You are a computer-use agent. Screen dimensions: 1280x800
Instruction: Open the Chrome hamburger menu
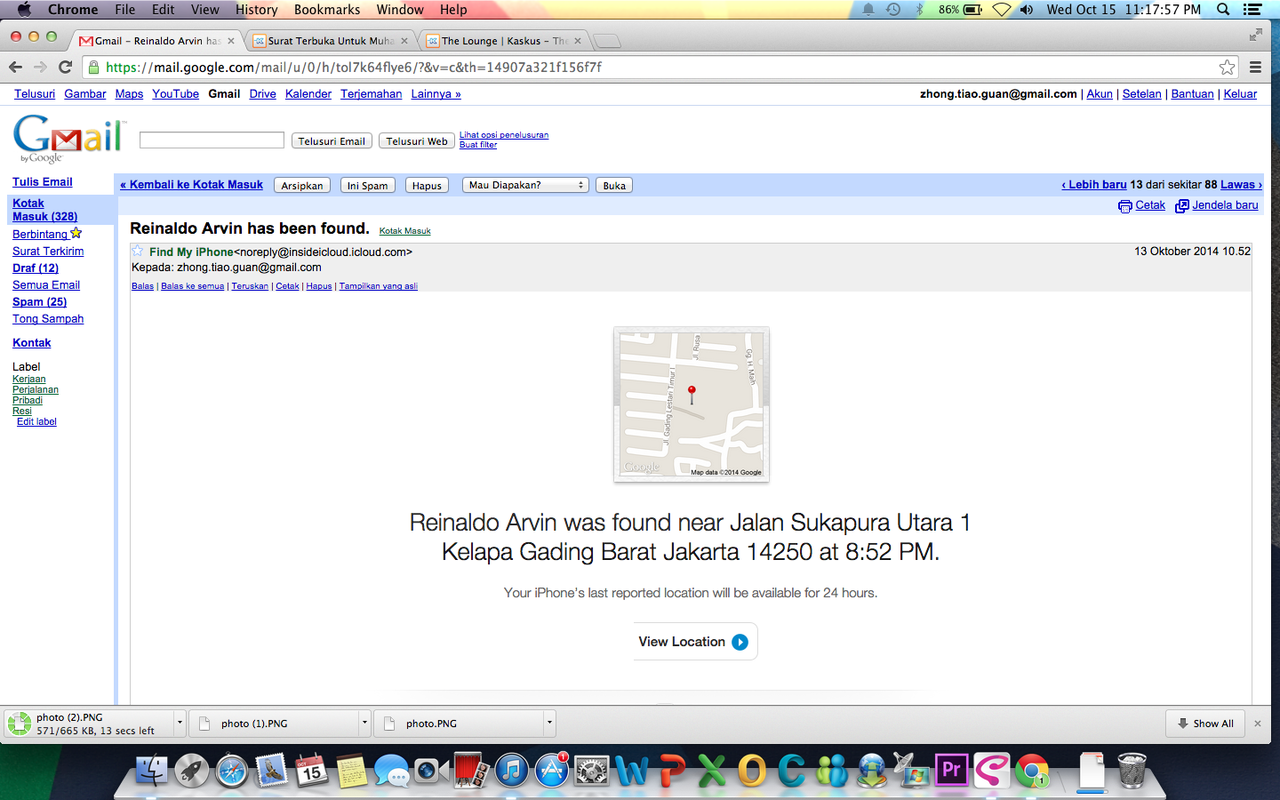click(1257, 67)
